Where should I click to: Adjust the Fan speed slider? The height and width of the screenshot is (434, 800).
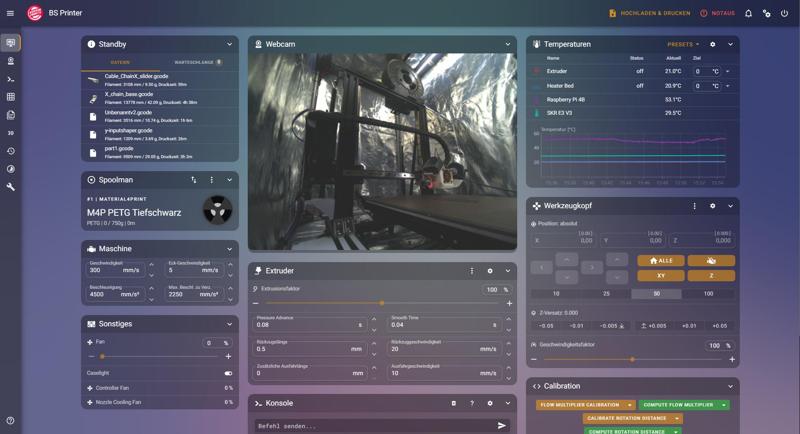tap(159, 356)
